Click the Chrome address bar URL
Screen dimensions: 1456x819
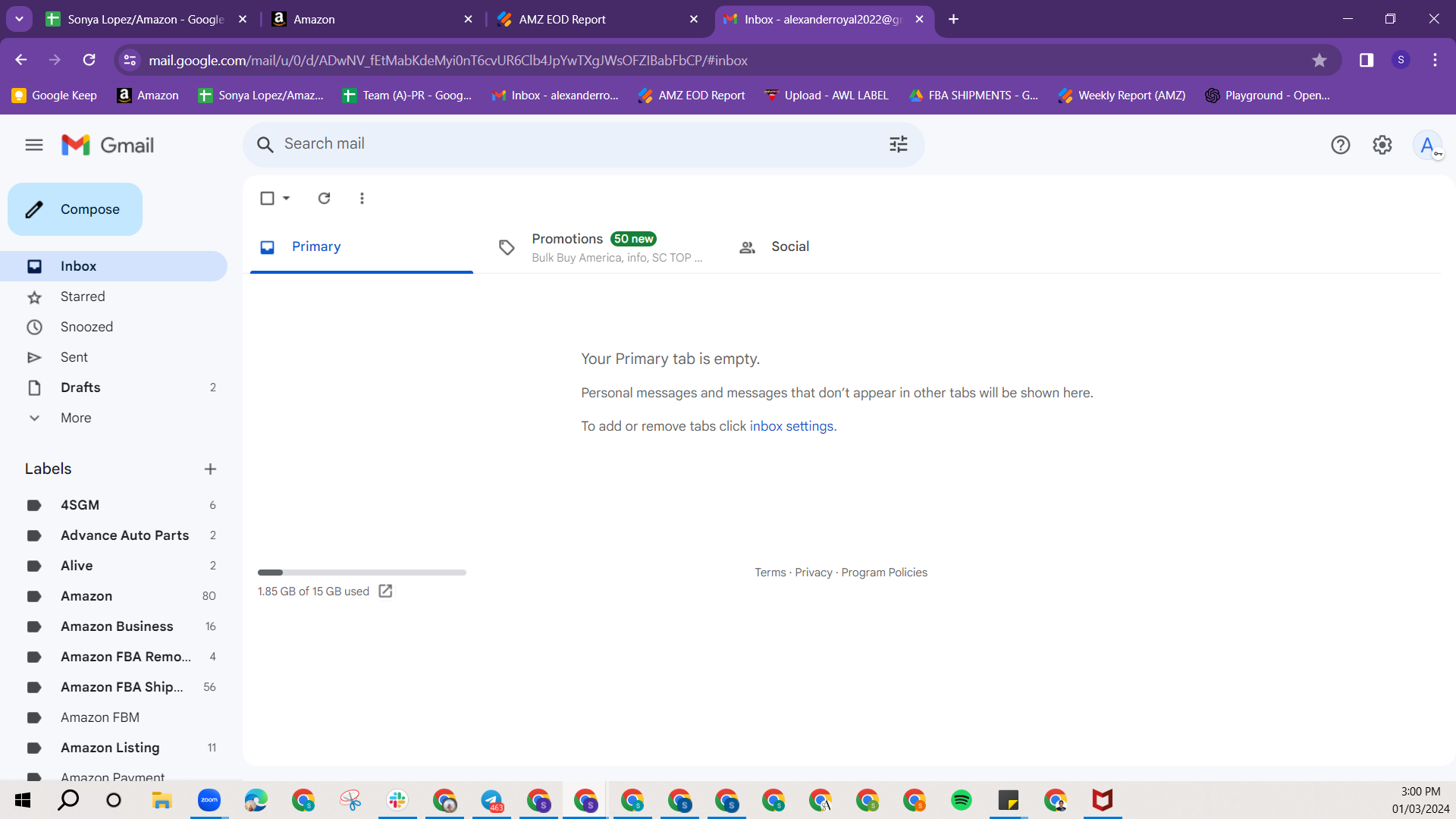[x=448, y=60]
